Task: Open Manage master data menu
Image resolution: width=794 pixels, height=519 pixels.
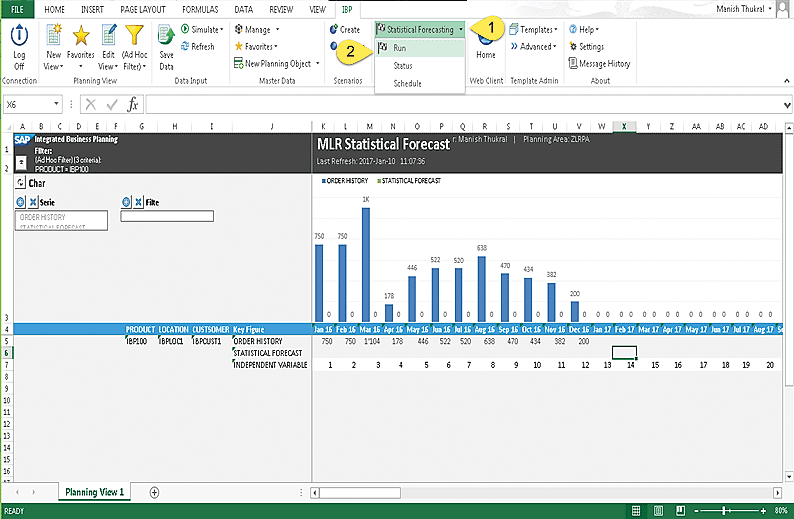Action: [x=257, y=29]
